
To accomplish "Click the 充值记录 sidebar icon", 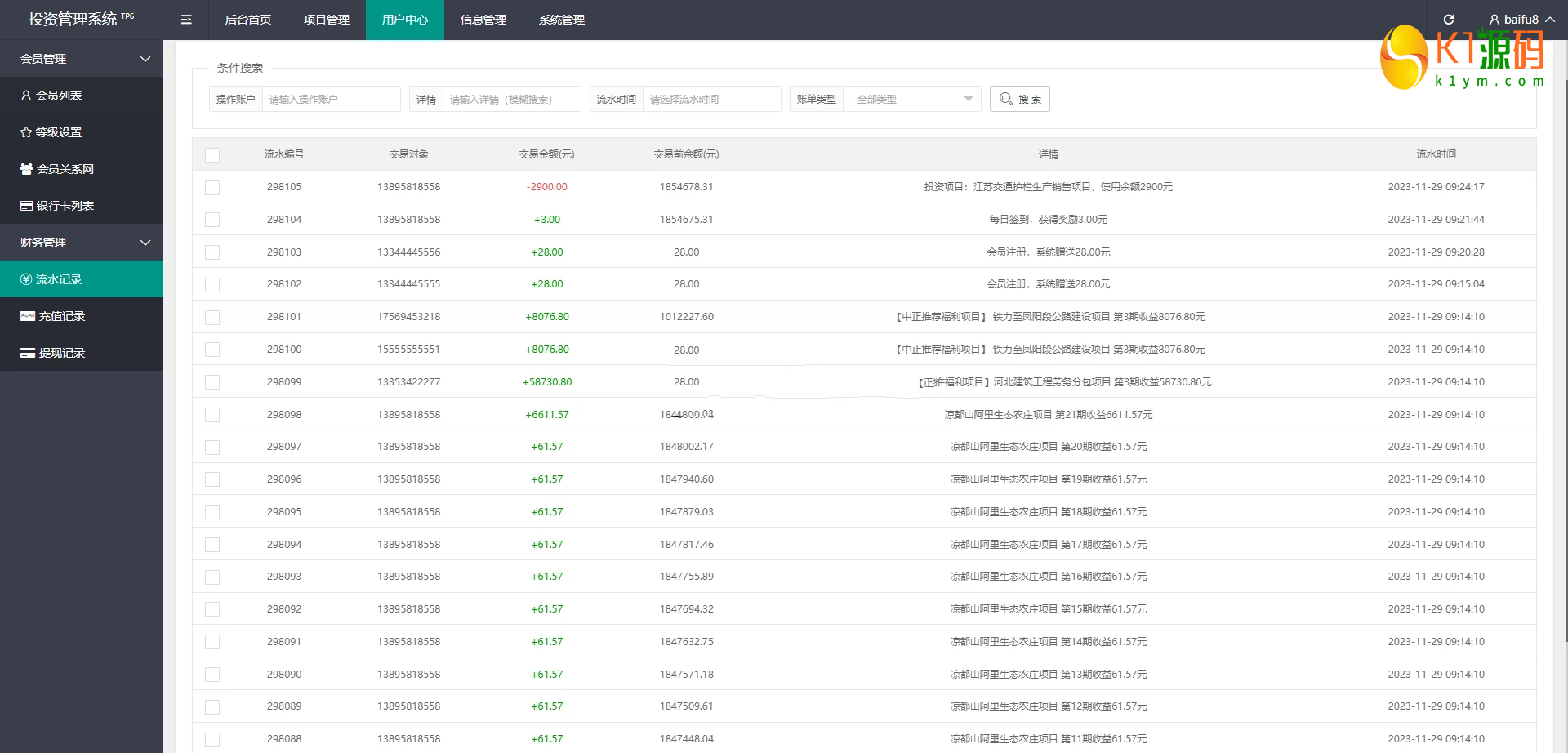I will coord(27,316).
